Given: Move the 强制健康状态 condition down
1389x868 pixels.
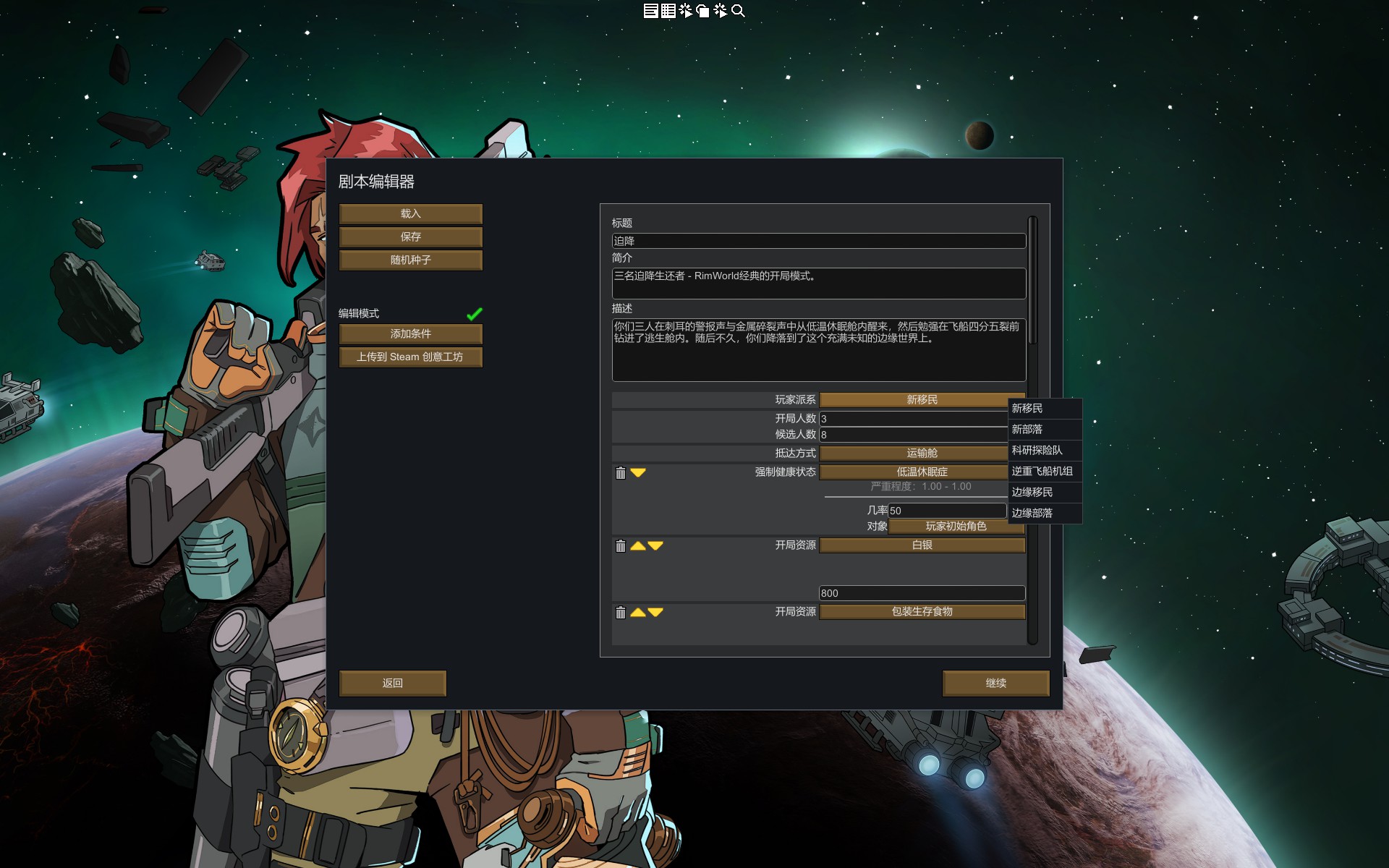Looking at the screenshot, I should [638, 472].
